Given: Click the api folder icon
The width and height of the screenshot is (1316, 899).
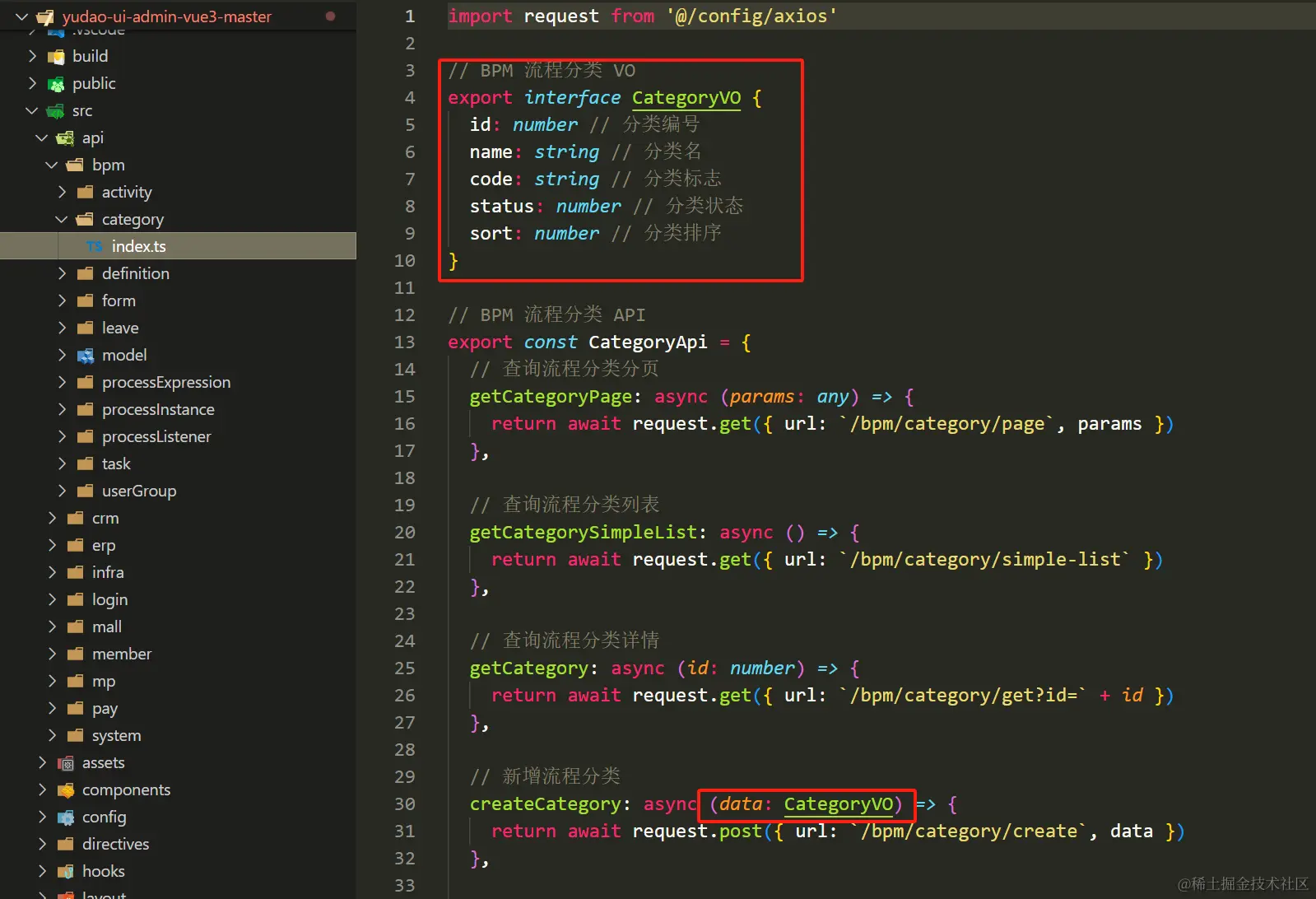Looking at the screenshot, I should pos(66,138).
